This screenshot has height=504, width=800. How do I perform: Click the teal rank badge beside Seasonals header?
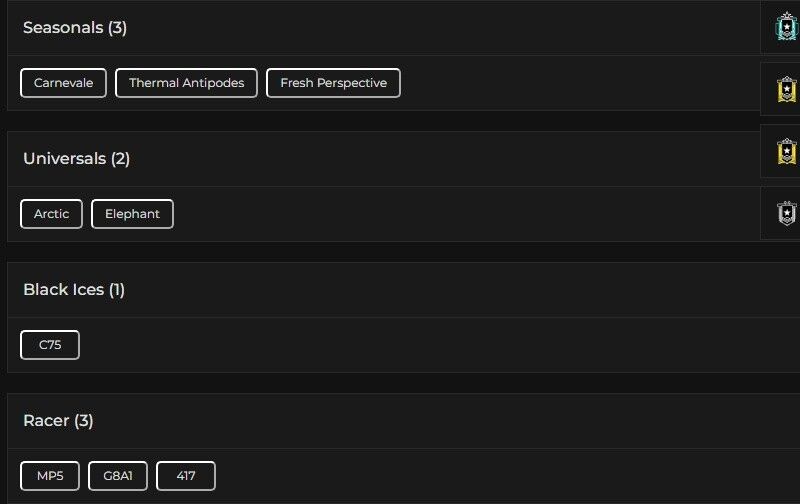coord(787,27)
